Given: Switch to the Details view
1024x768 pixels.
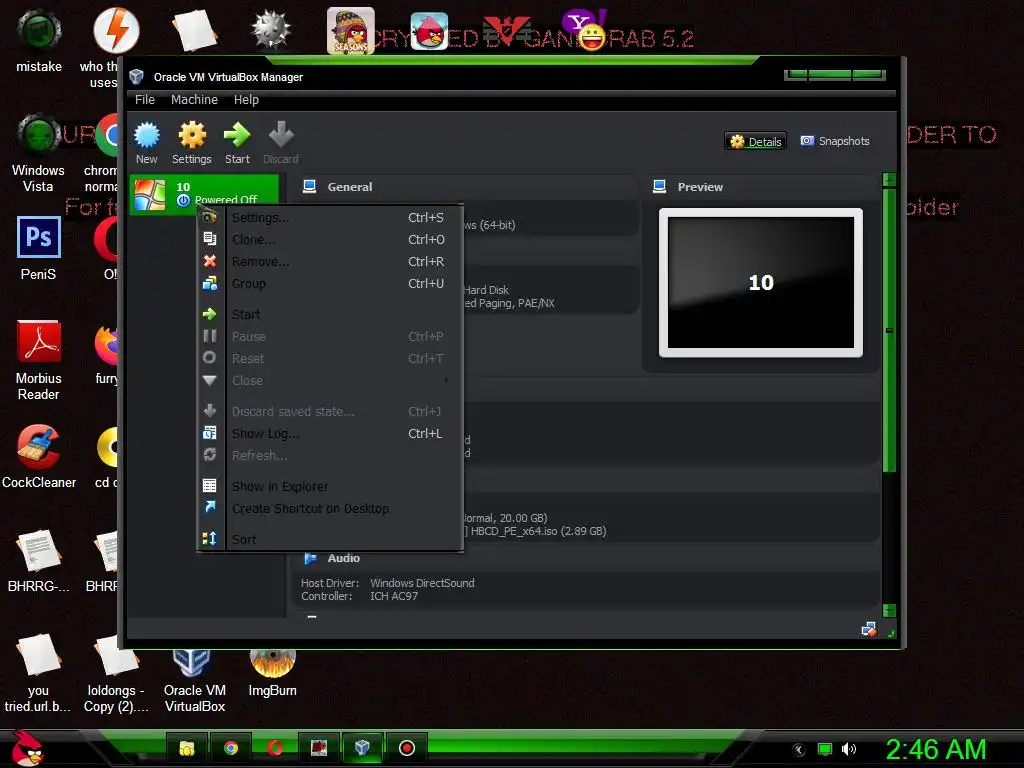Looking at the screenshot, I should pos(756,141).
